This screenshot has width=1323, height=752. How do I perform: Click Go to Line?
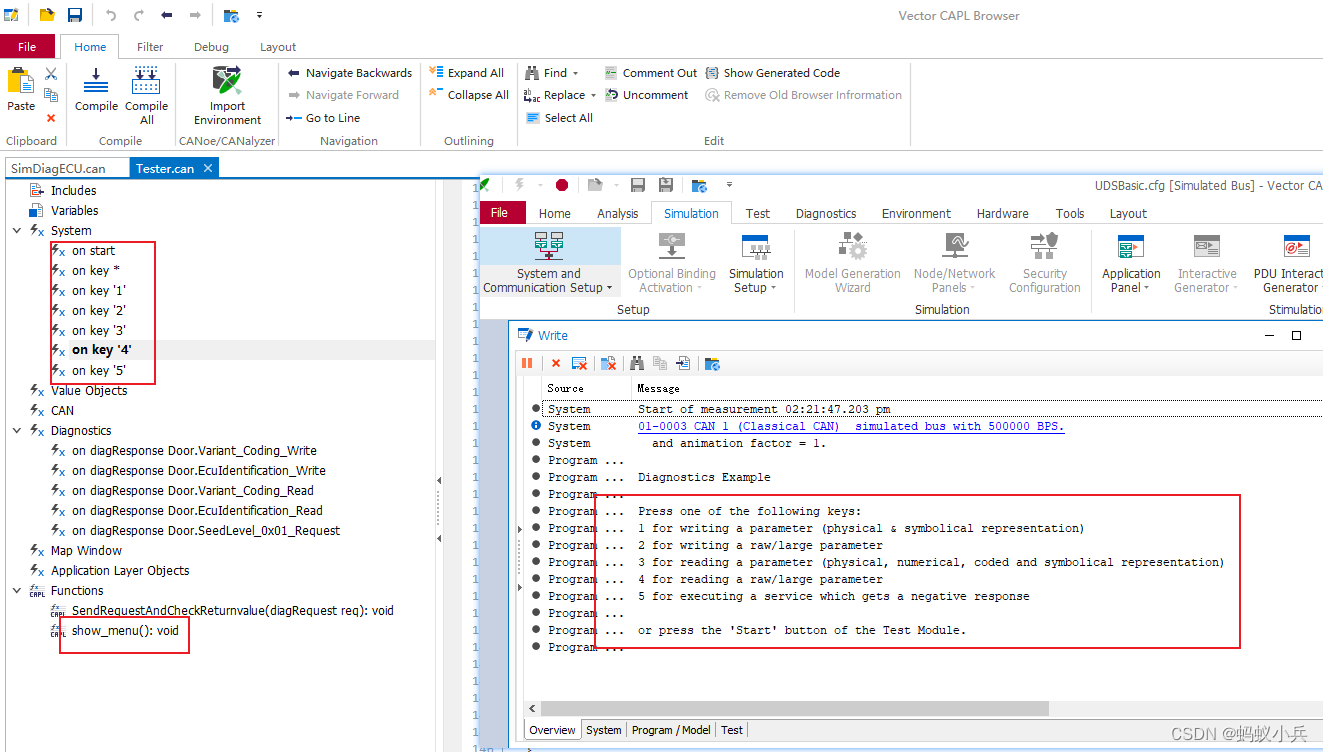point(324,118)
